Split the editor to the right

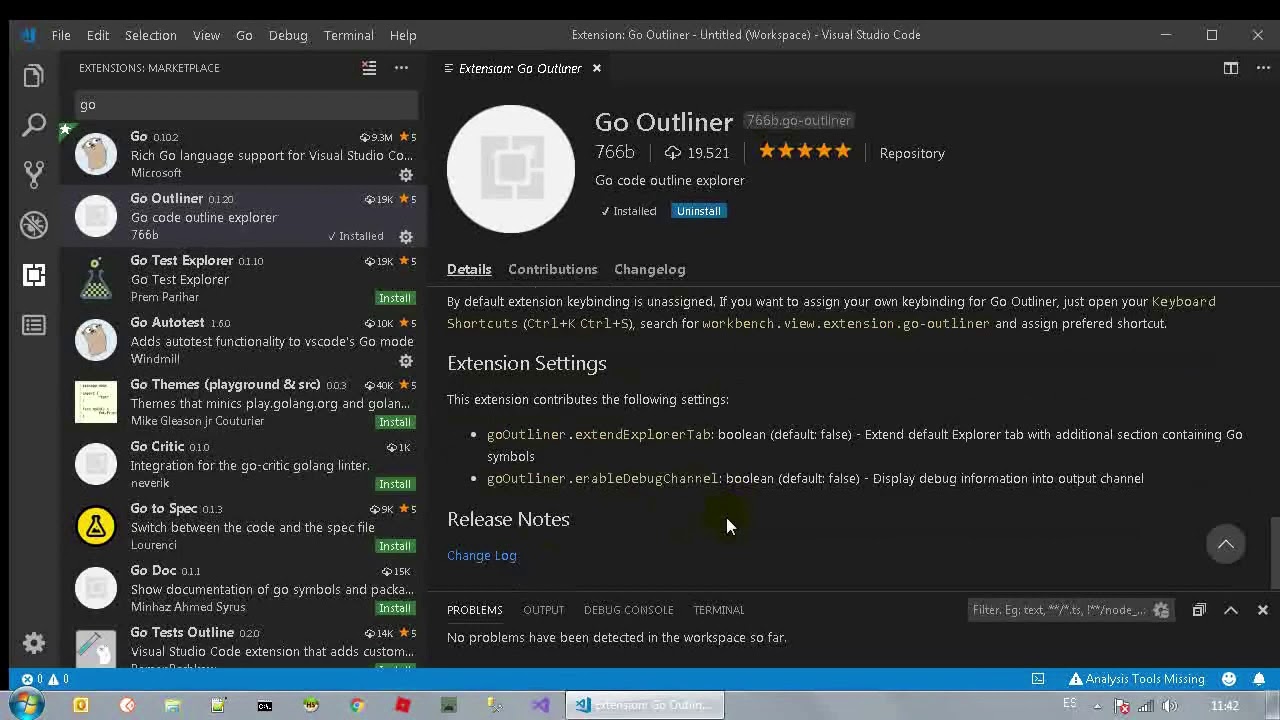coord(1231,68)
